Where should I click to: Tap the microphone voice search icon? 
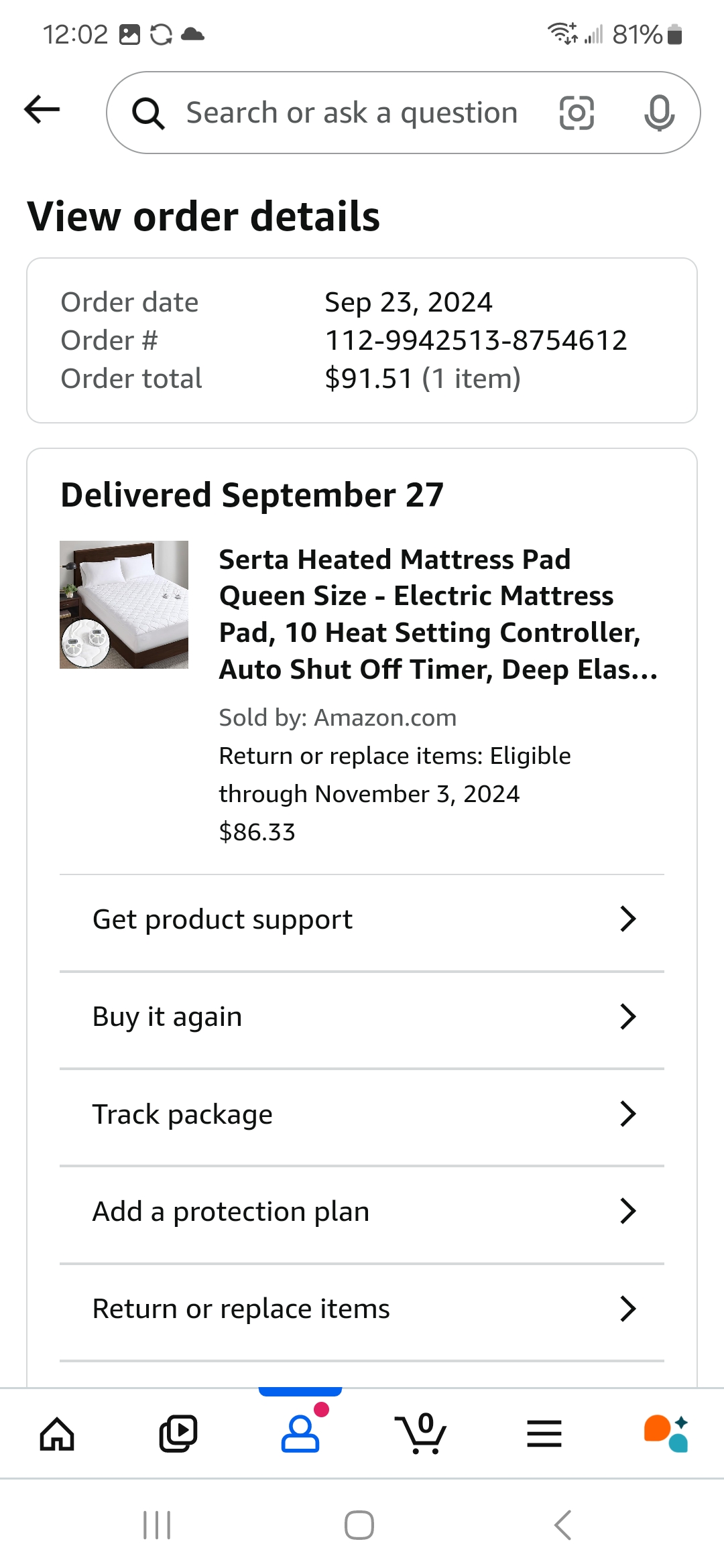pyautogui.click(x=660, y=113)
